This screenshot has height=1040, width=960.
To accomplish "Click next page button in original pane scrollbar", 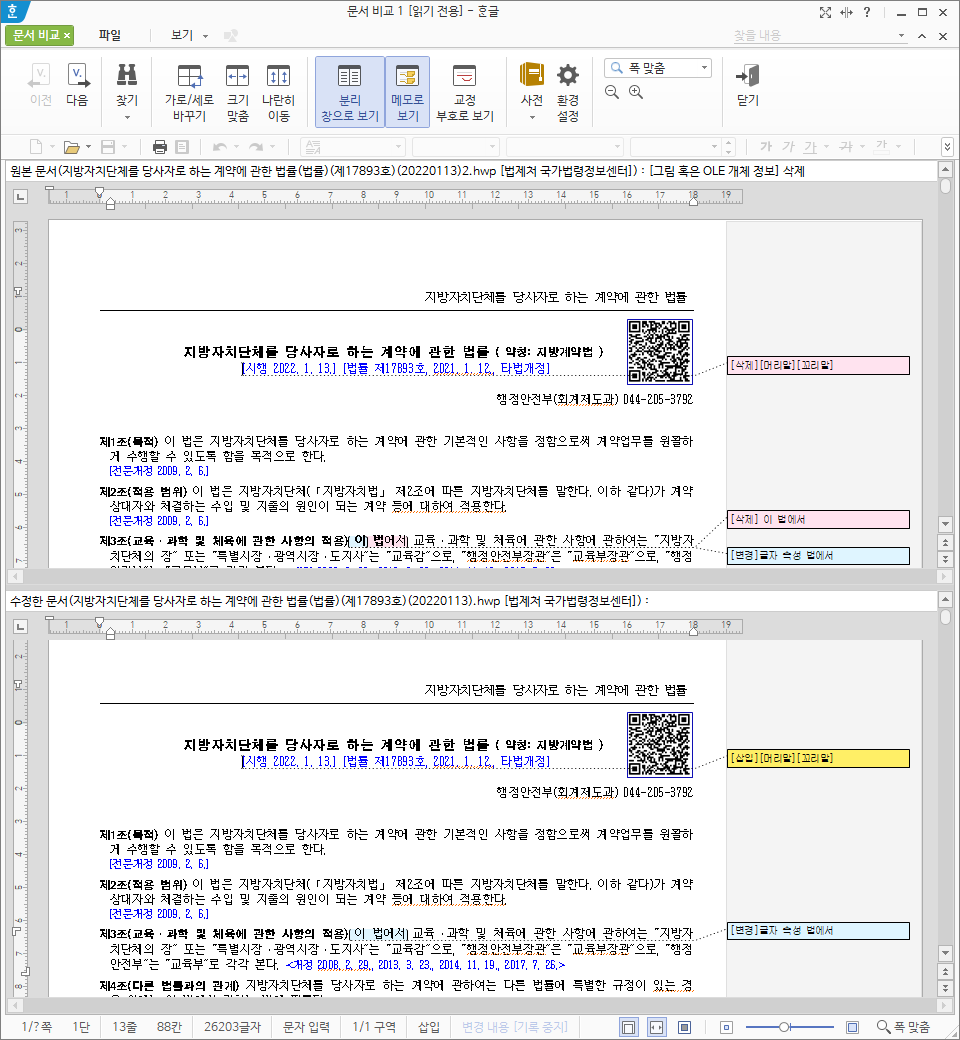I will [x=946, y=558].
